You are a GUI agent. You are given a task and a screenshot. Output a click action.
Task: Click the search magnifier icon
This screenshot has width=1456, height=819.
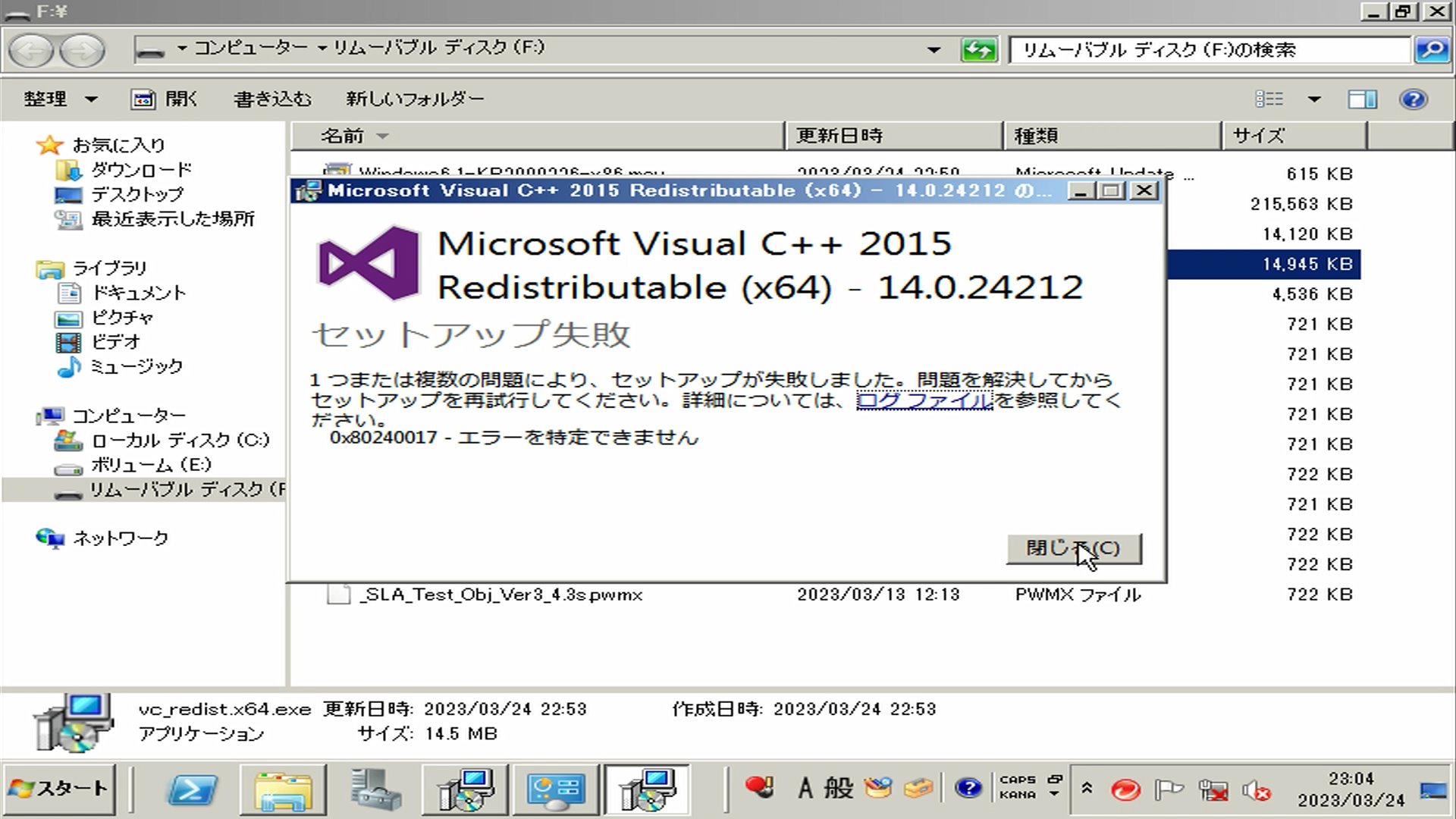[1432, 50]
